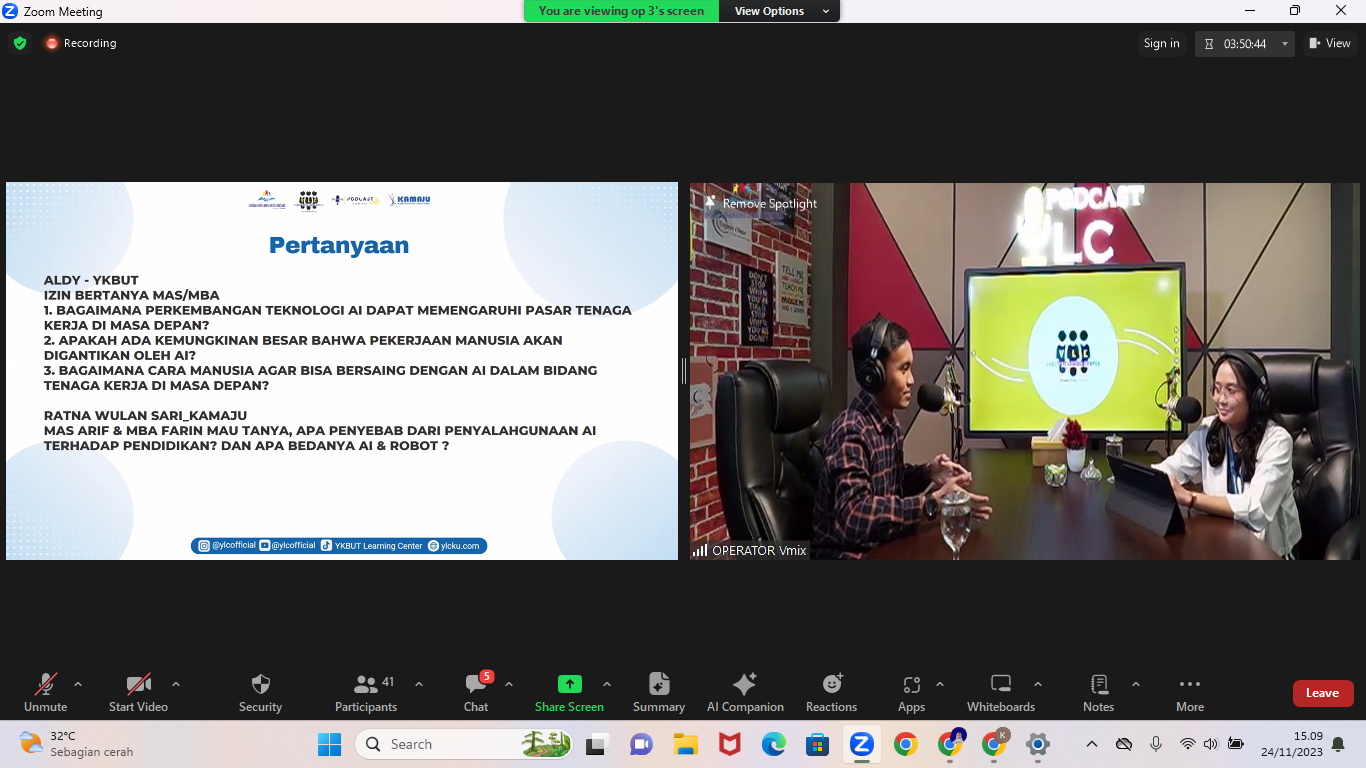Open the More menu
Viewport: 1366px width, 768px height.
coord(1189,692)
